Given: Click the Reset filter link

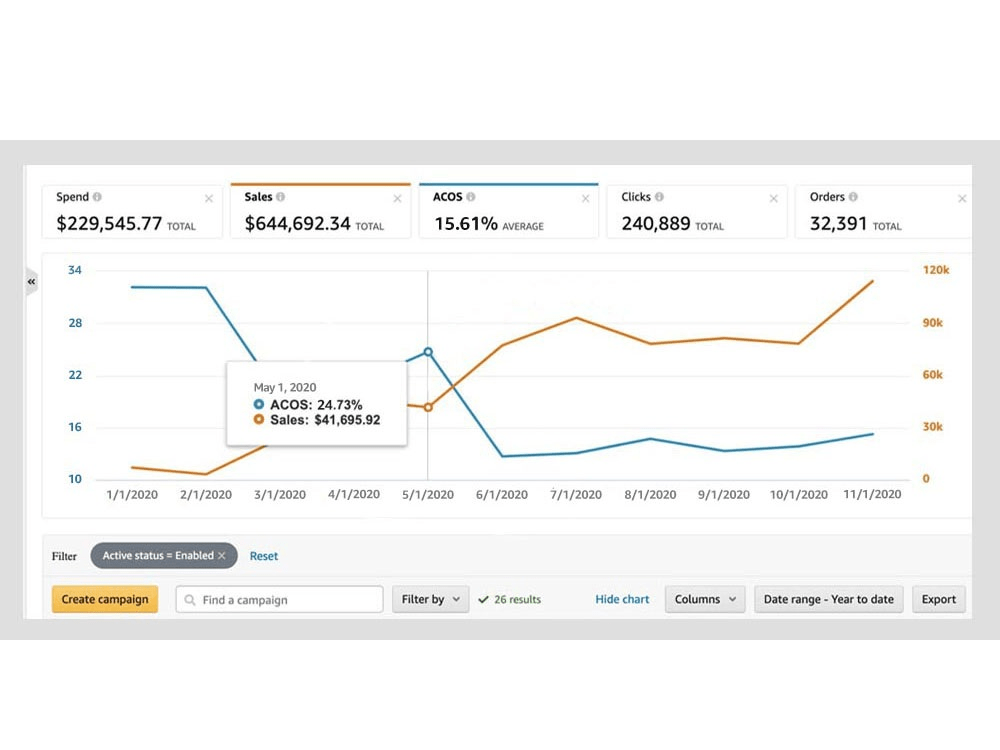Looking at the screenshot, I should [264, 556].
